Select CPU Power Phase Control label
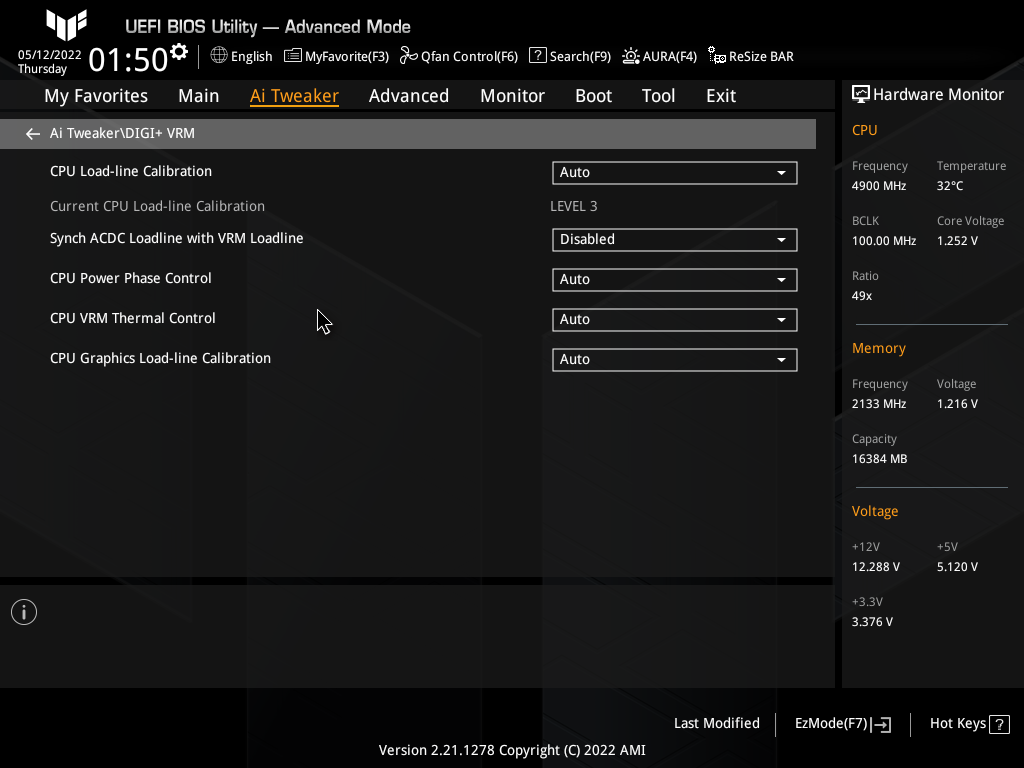Image resolution: width=1024 pixels, height=768 pixels. coord(131,278)
